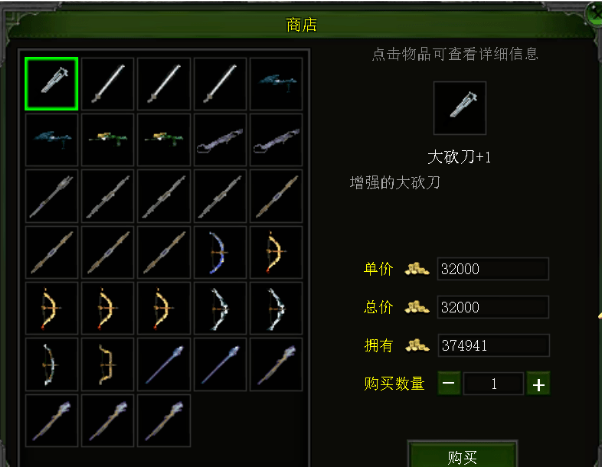
Task: Select the first blue-tipped staff item
Action: tap(164, 364)
